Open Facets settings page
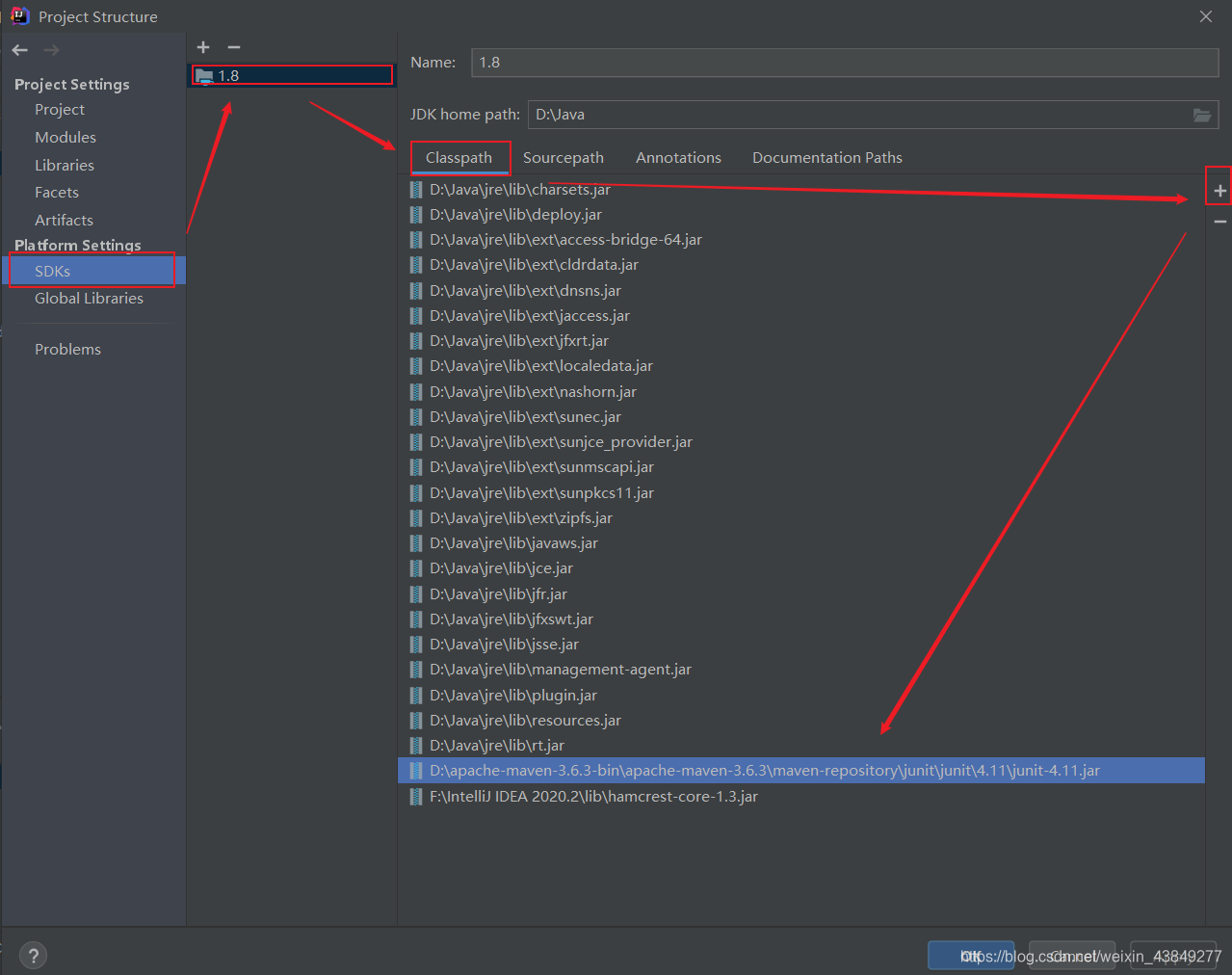This screenshot has height=975, width=1232. (x=57, y=193)
